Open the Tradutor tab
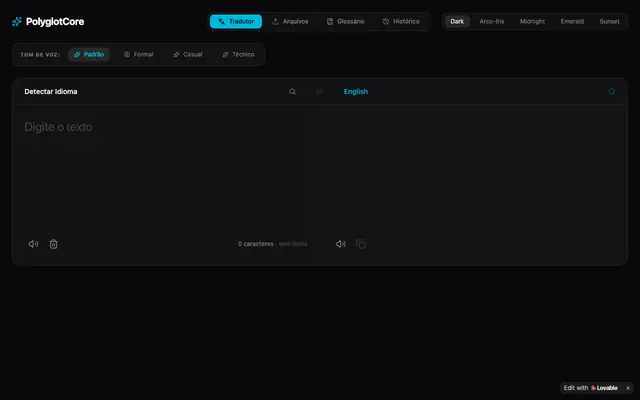Screen dimensions: 640x400 (236, 22)
